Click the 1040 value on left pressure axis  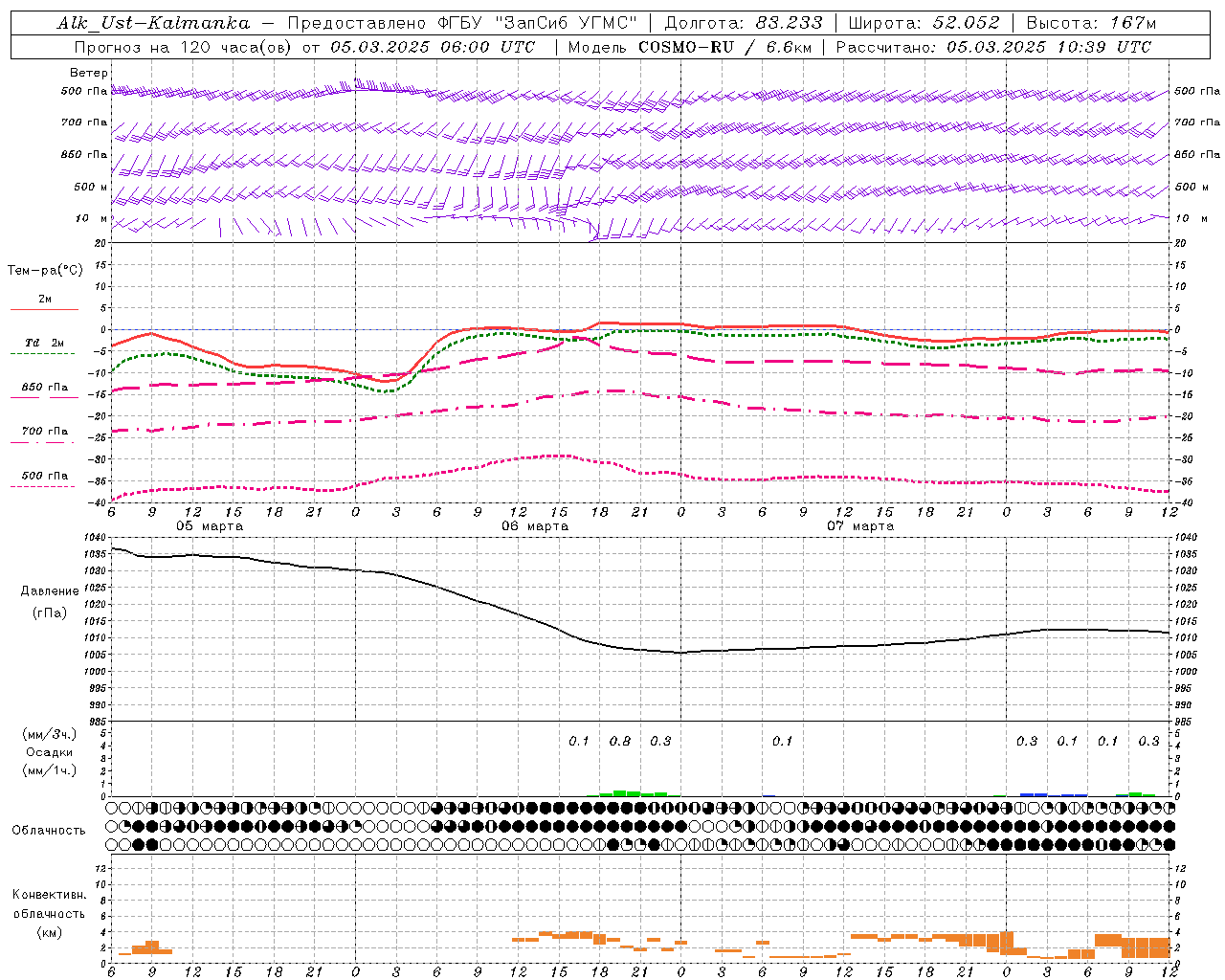pos(95,538)
